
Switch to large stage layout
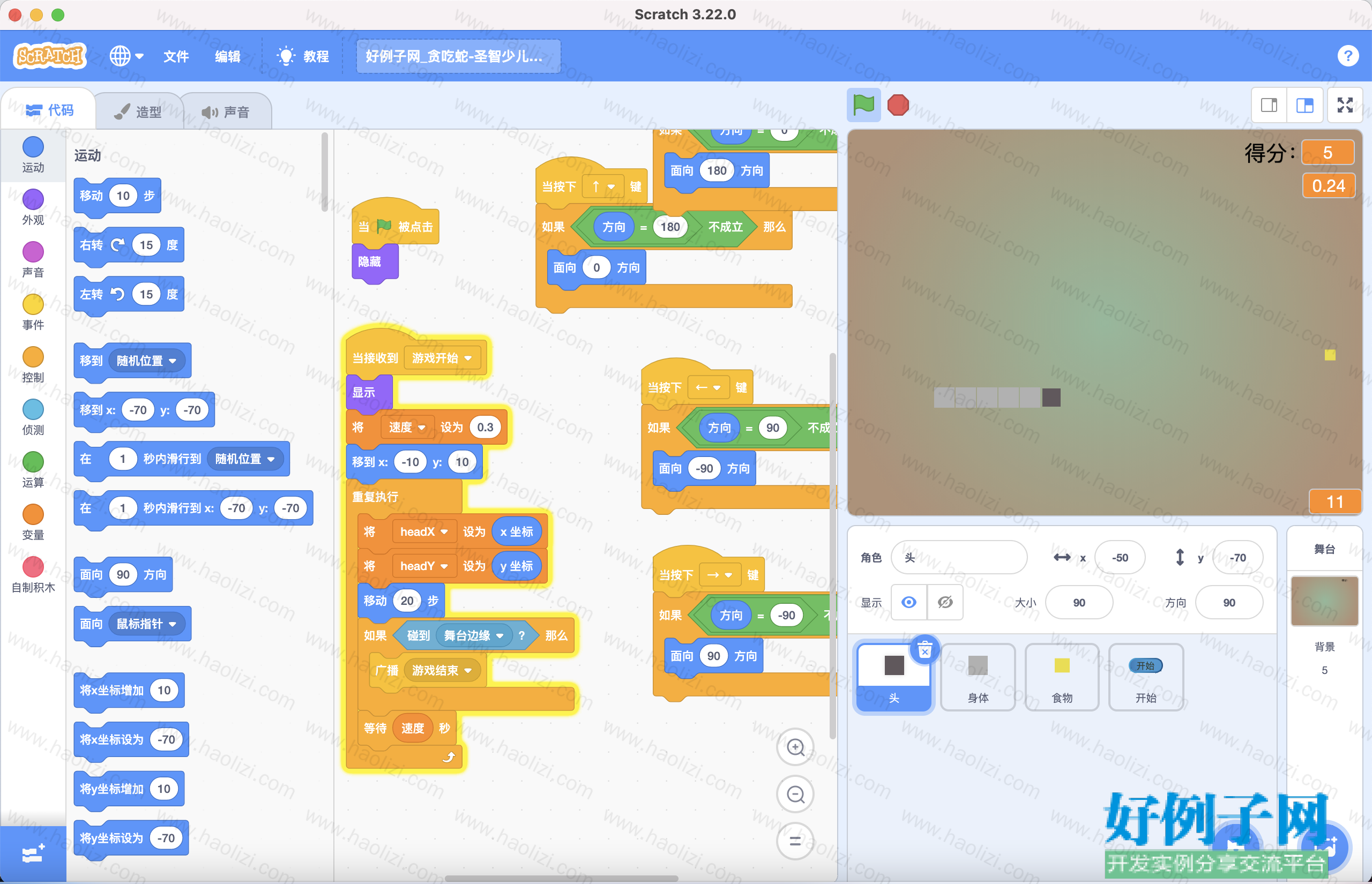pyautogui.click(x=1305, y=105)
